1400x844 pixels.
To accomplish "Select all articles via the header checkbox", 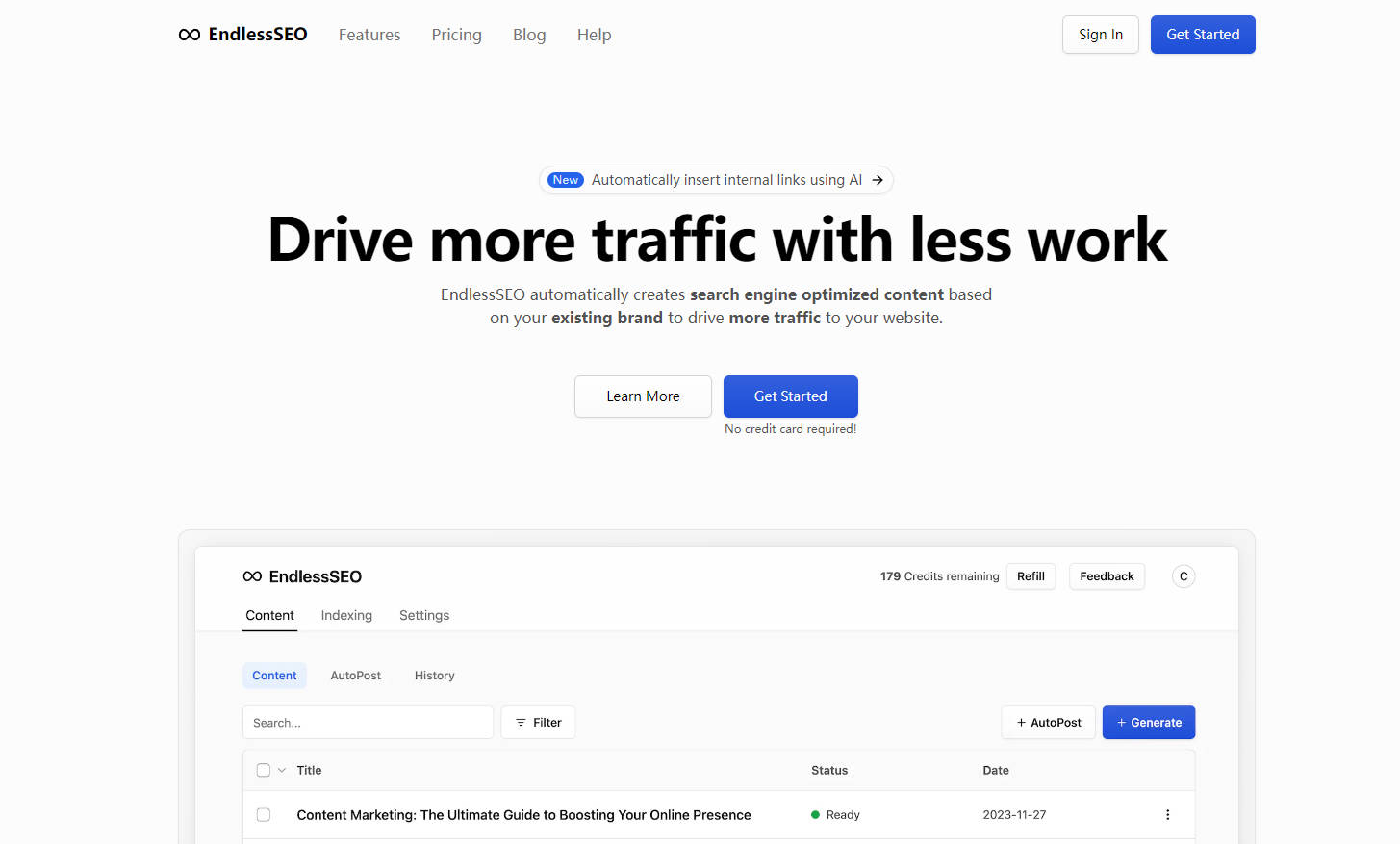I will coord(263,770).
